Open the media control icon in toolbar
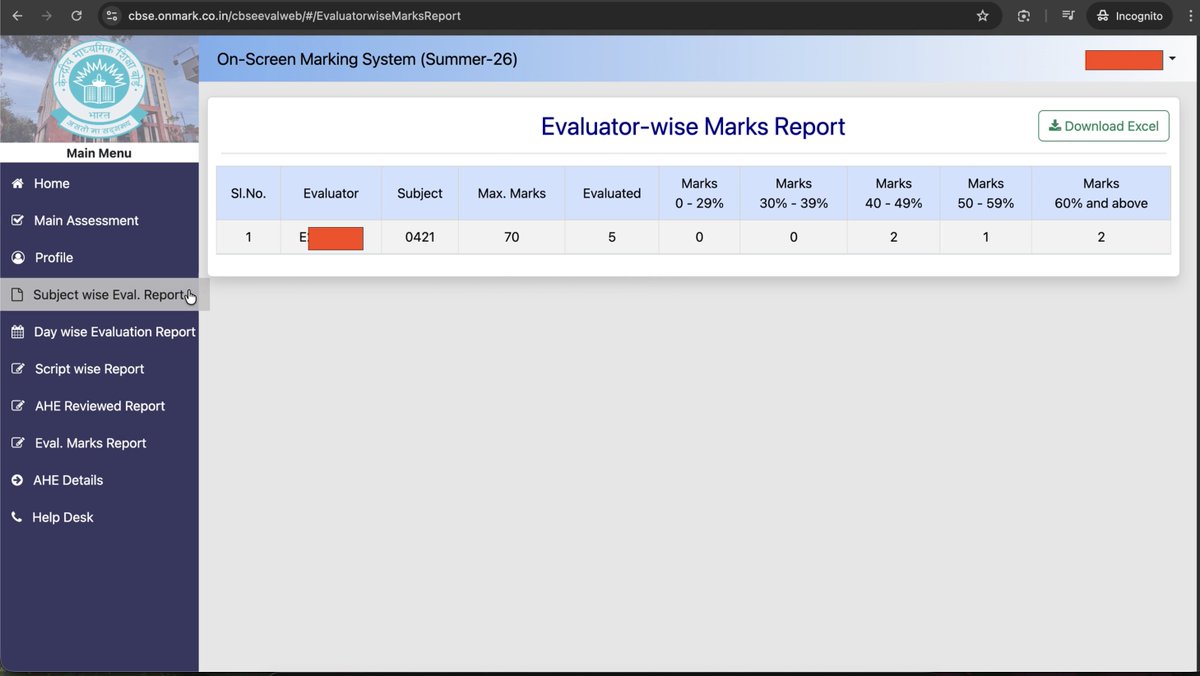 [1068, 16]
